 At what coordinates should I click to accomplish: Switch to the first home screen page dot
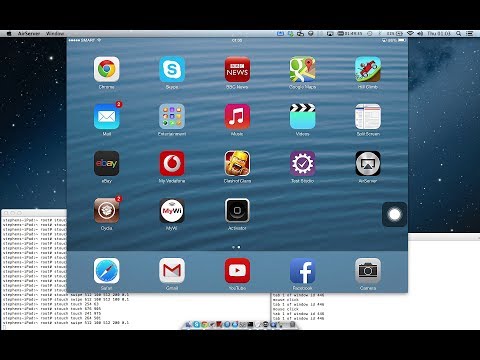click(233, 247)
